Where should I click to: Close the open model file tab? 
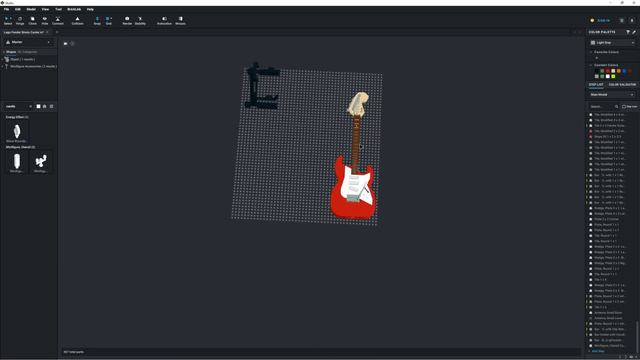click(x=47, y=32)
